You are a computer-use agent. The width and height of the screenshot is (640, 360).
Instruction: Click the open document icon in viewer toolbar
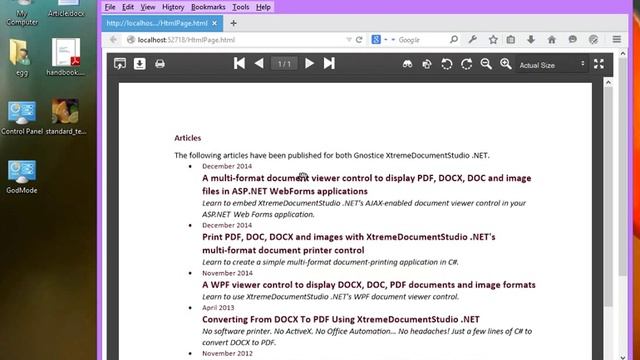coord(120,64)
